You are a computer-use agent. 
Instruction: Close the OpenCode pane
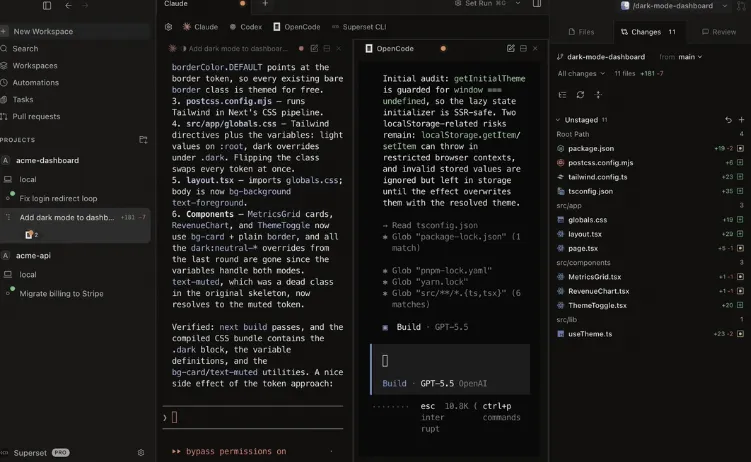(x=535, y=48)
